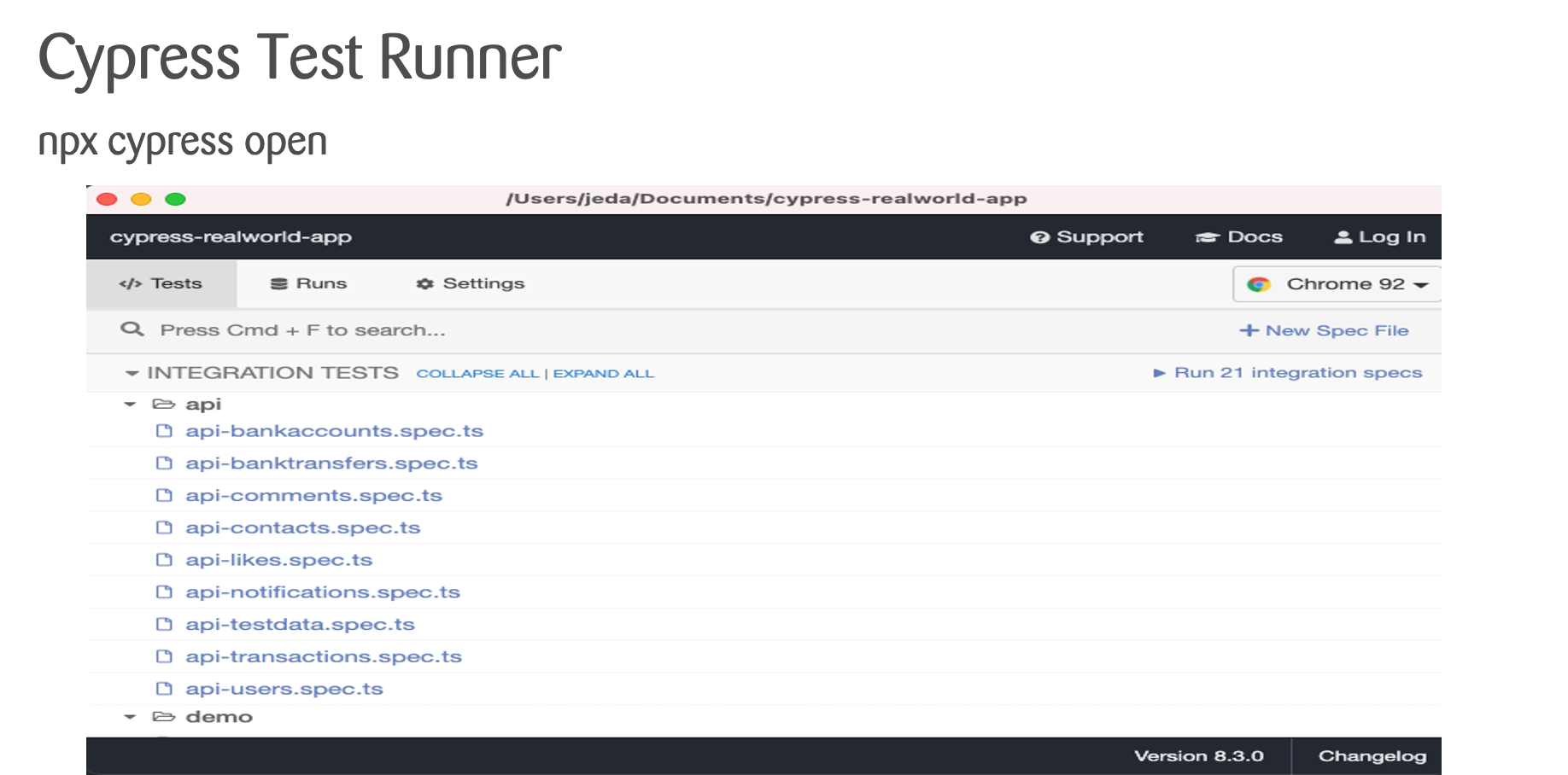Click EXPAND ALL
The height and width of the screenshot is (775, 1568).
click(x=604, y=374)
